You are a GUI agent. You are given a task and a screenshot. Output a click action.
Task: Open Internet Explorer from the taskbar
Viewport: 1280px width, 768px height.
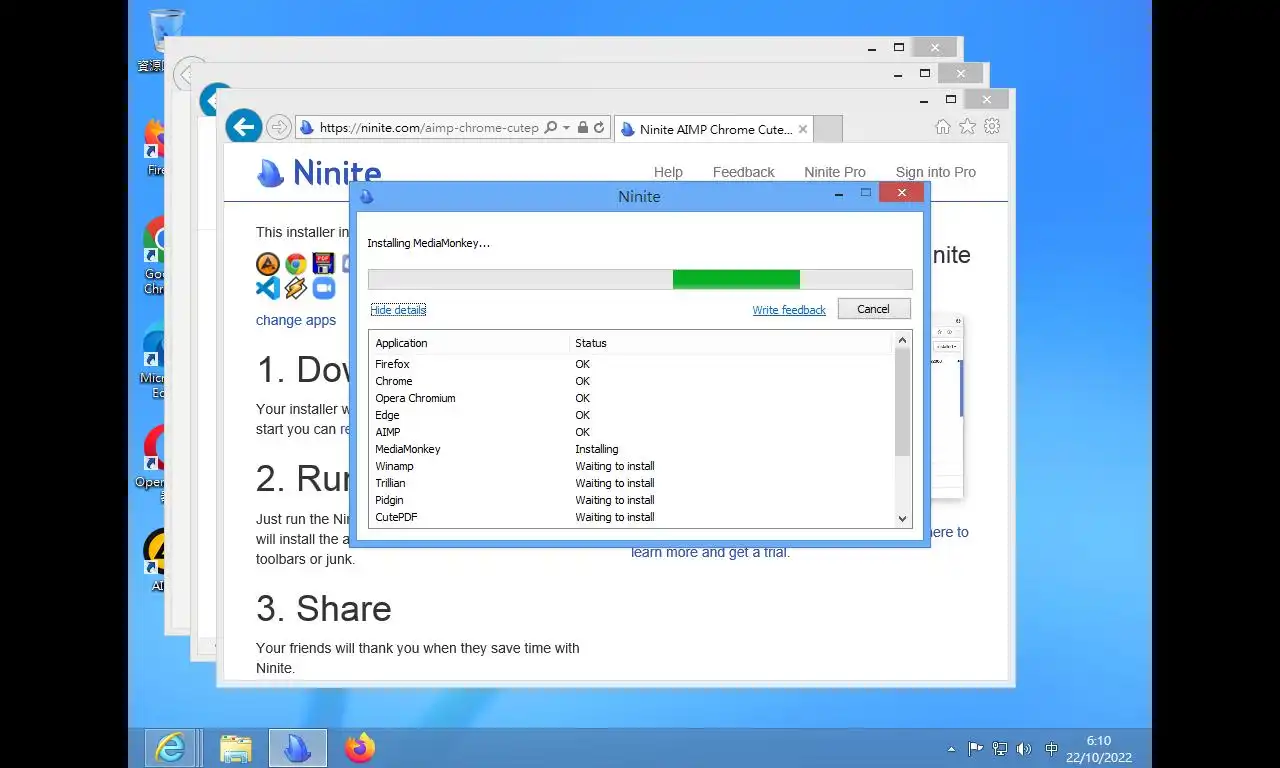(x=171, y=748)
